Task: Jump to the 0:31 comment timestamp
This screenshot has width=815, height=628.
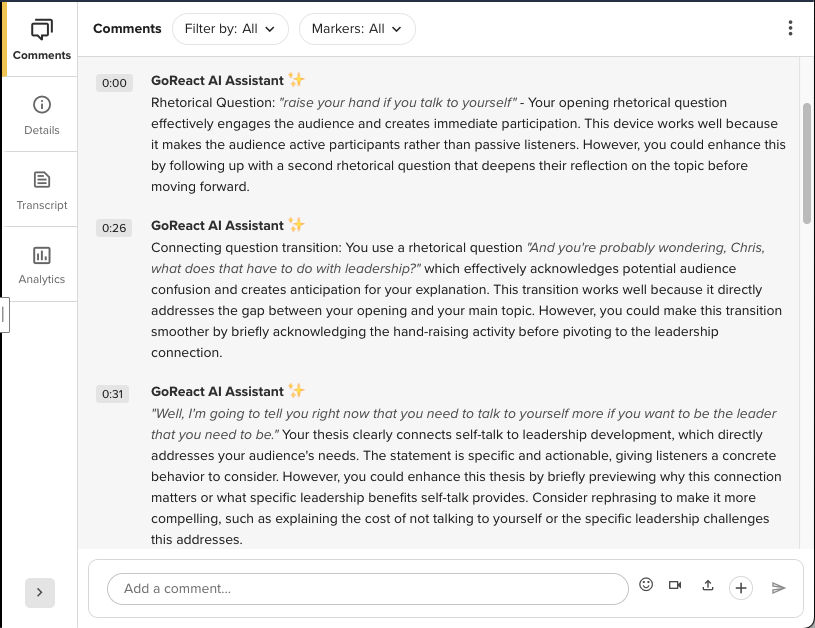Action: (114, 393)
